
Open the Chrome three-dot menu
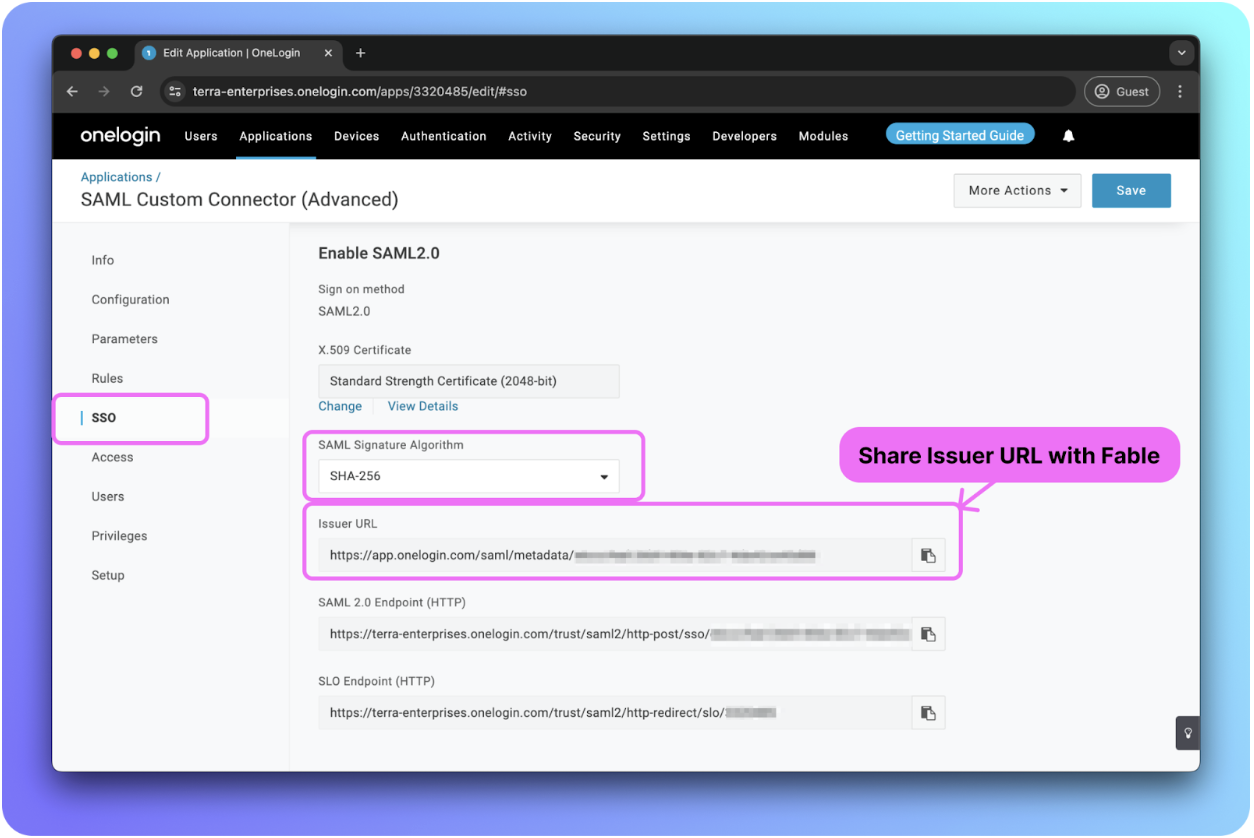(x=1180, y=91)
